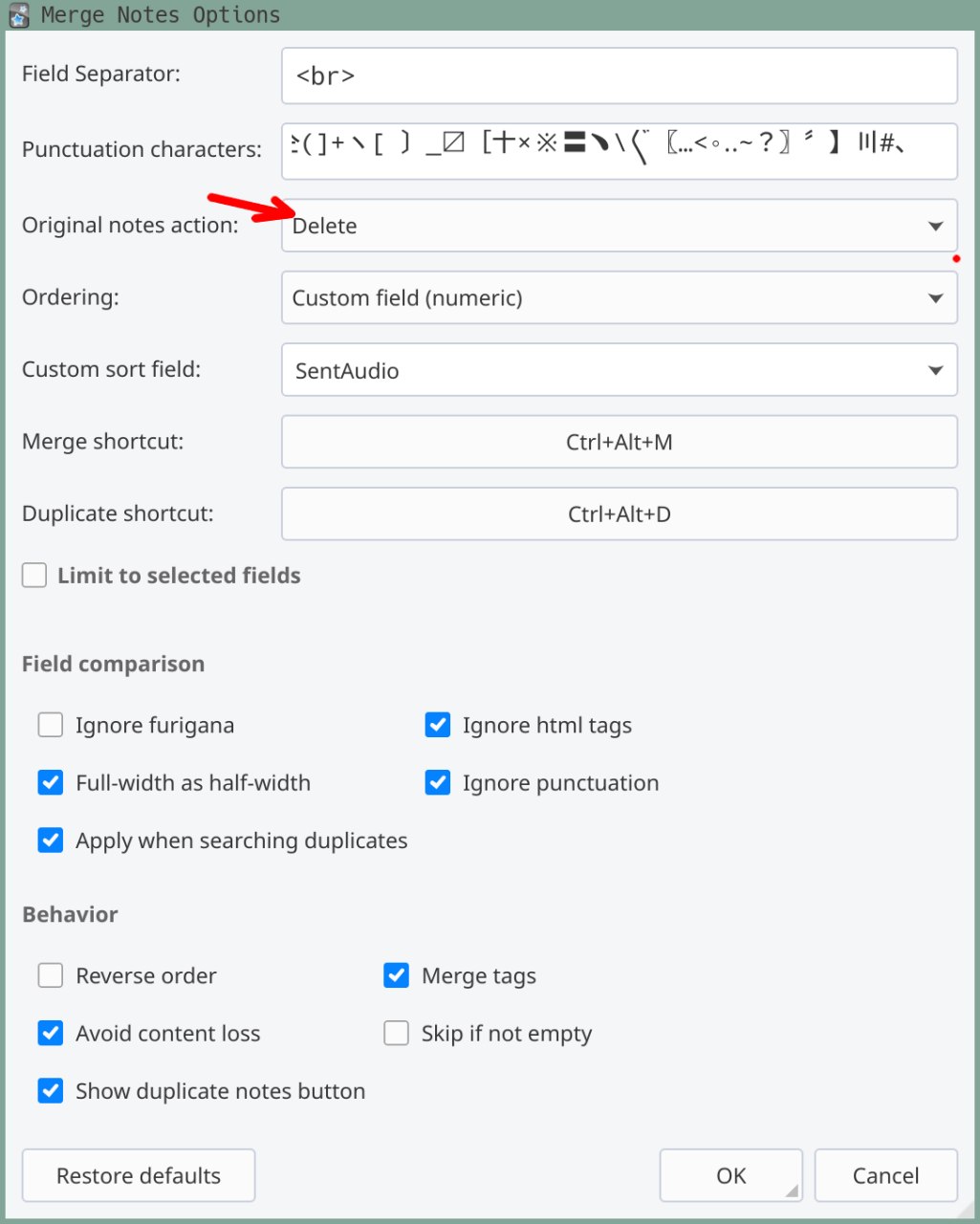
Task: Enable Reverse order behavior
Action: 51,976
